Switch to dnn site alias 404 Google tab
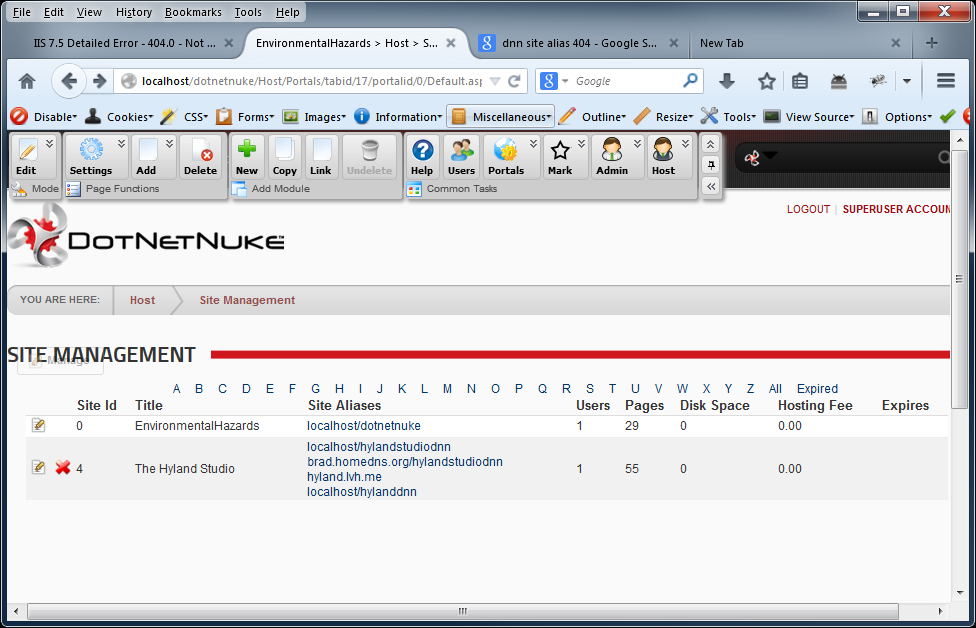Image resolution: width=976 pixels, height=628 pixels. pyautogui.click(x=579, y=43)
